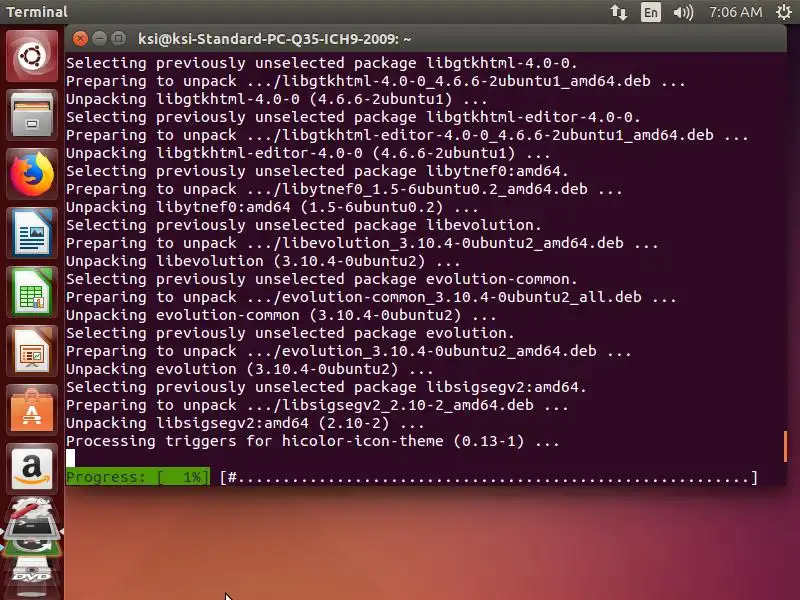Click the terminal title bar ksi@ksi-Standard-PC text
The width and height of the screenshot is (800, 600).
(x=274, y=39)
